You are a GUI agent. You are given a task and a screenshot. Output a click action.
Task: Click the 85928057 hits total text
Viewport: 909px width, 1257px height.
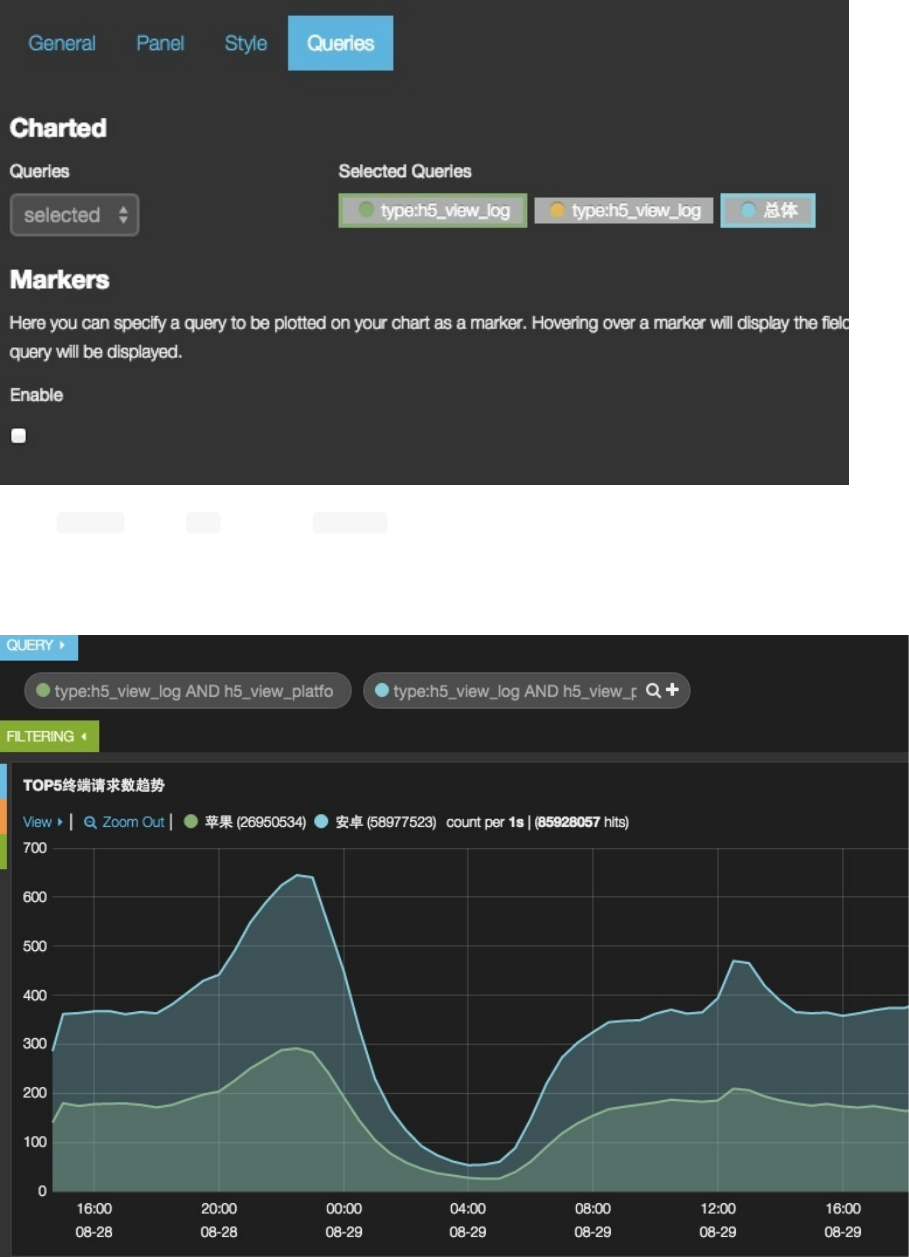click(x=582, y=822)
